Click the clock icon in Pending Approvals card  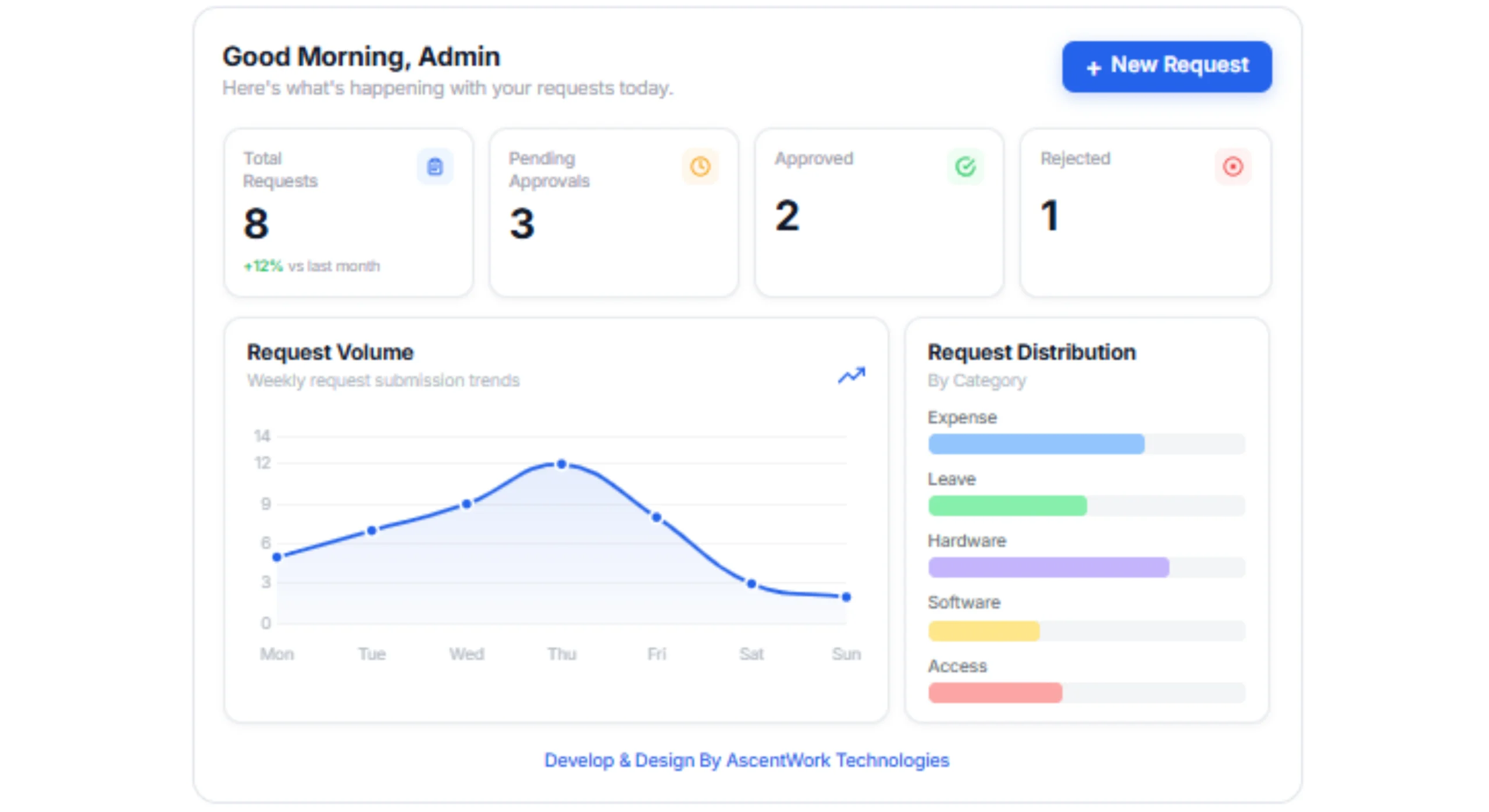click(x=700, y=167)
